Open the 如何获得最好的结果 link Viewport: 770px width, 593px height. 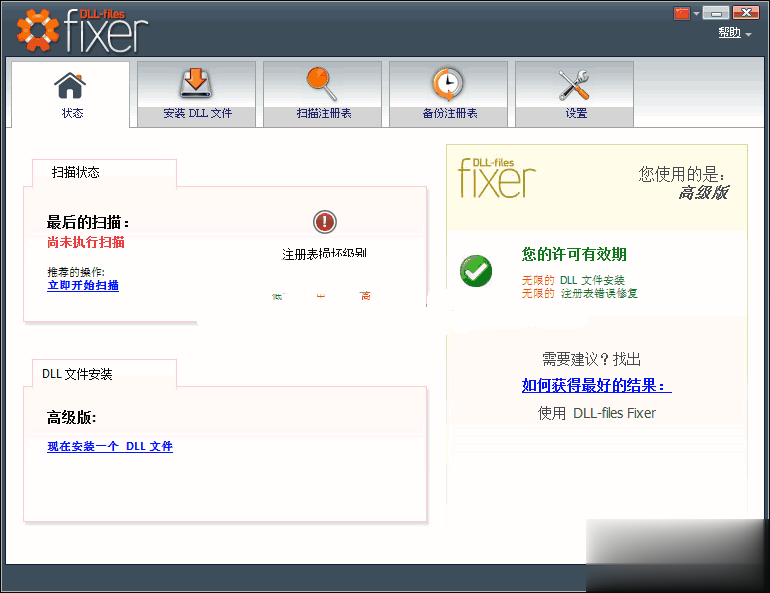click(597, 385)
